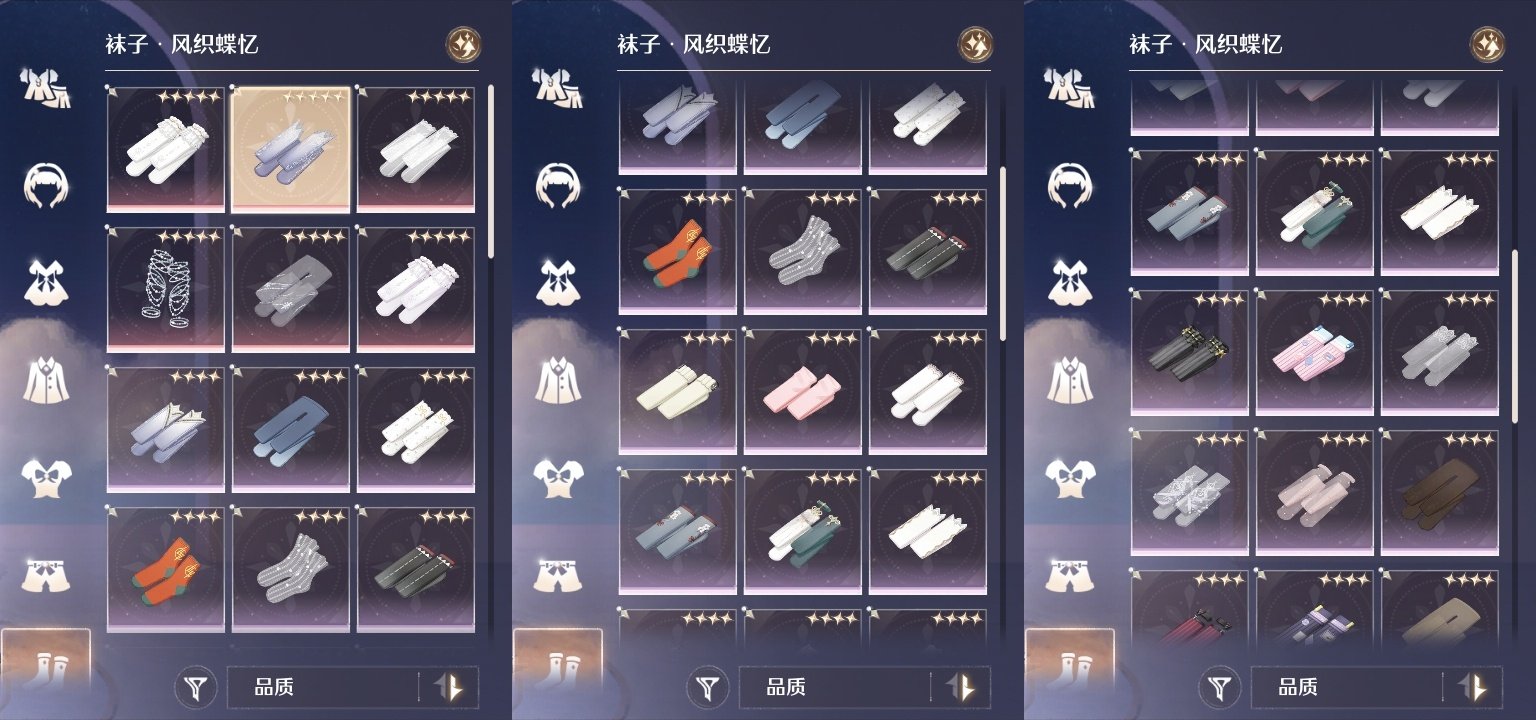The height and width of the screenshot is (720, 1536).
Task: Switch sort direction arrows in rightmost panel
Action: point(1474,688)
